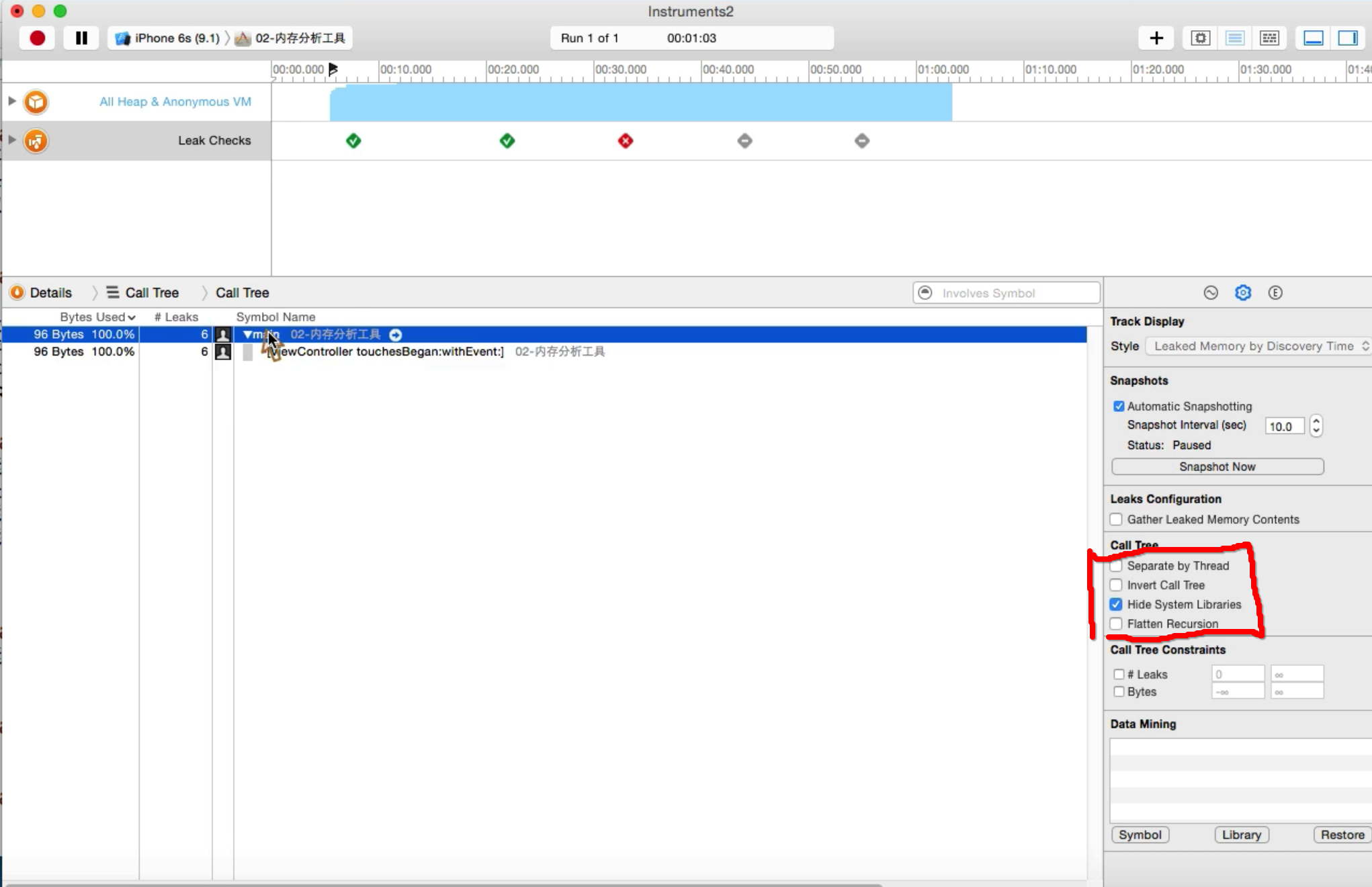1372x887 pixels.
Task: Select Details in the navigation path bar
Action: [50, 293]
